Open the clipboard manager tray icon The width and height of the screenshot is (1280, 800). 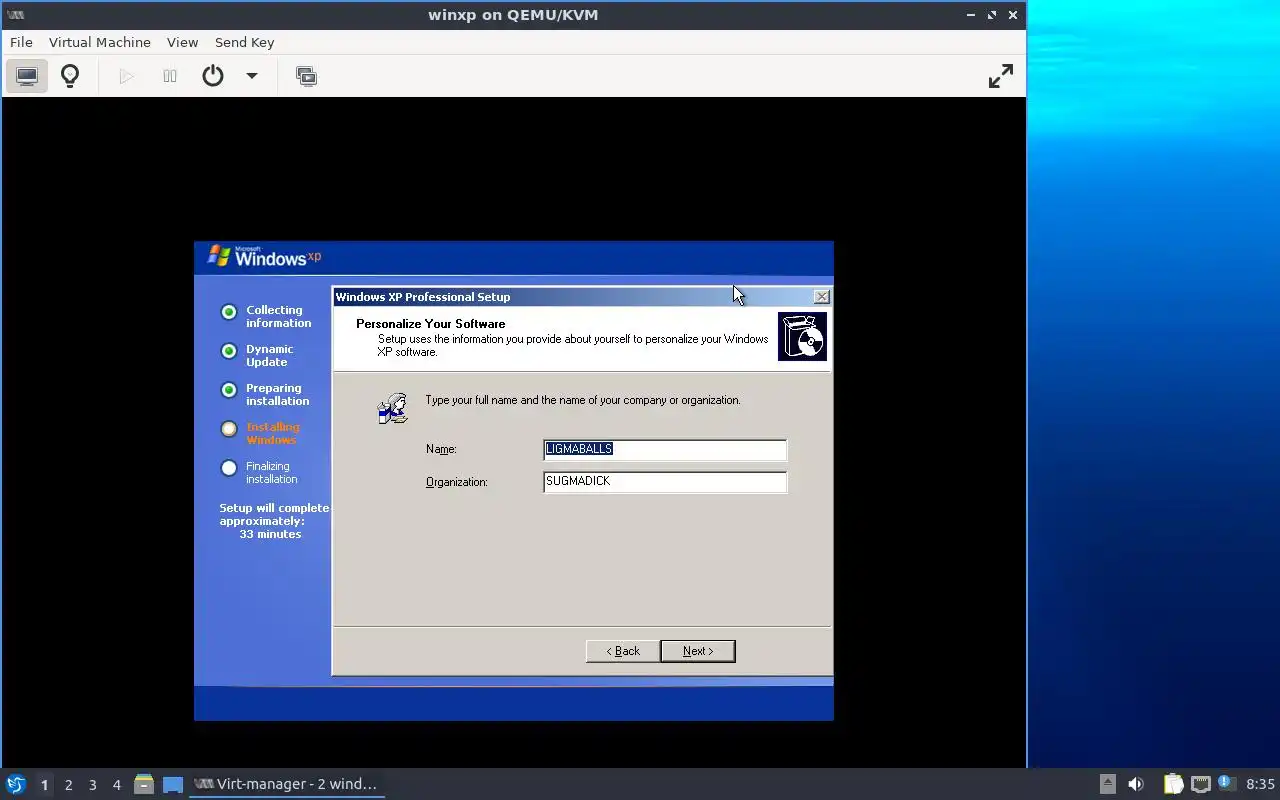tap(1173, 784)
